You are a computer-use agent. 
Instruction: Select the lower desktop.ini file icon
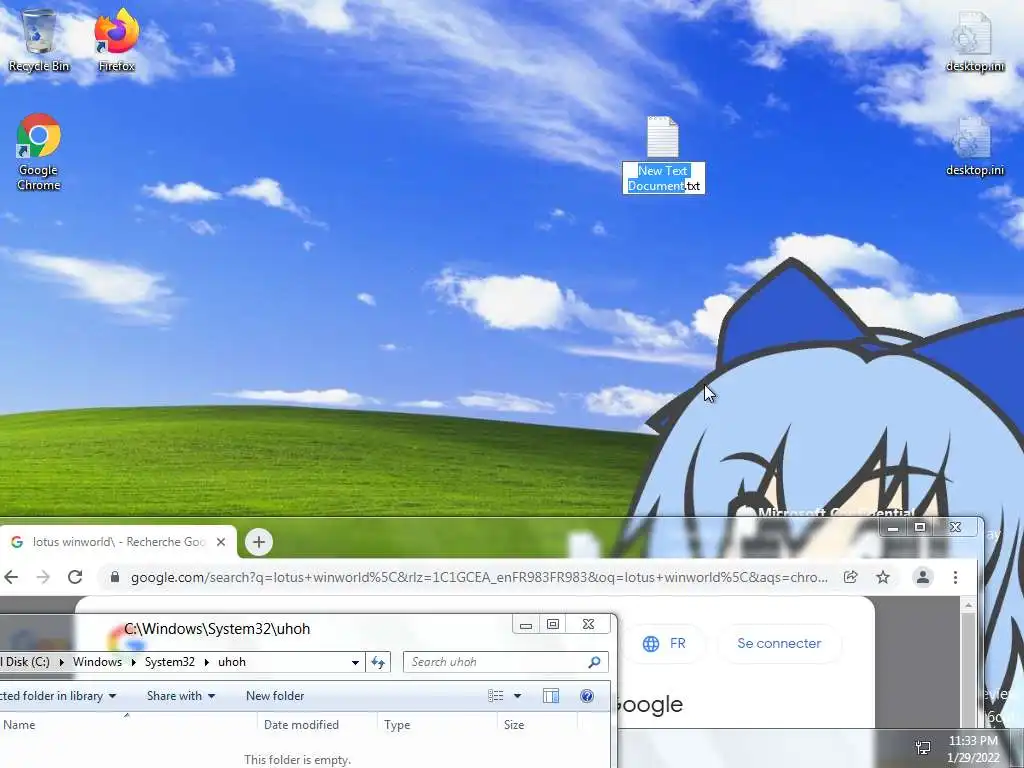974,146
